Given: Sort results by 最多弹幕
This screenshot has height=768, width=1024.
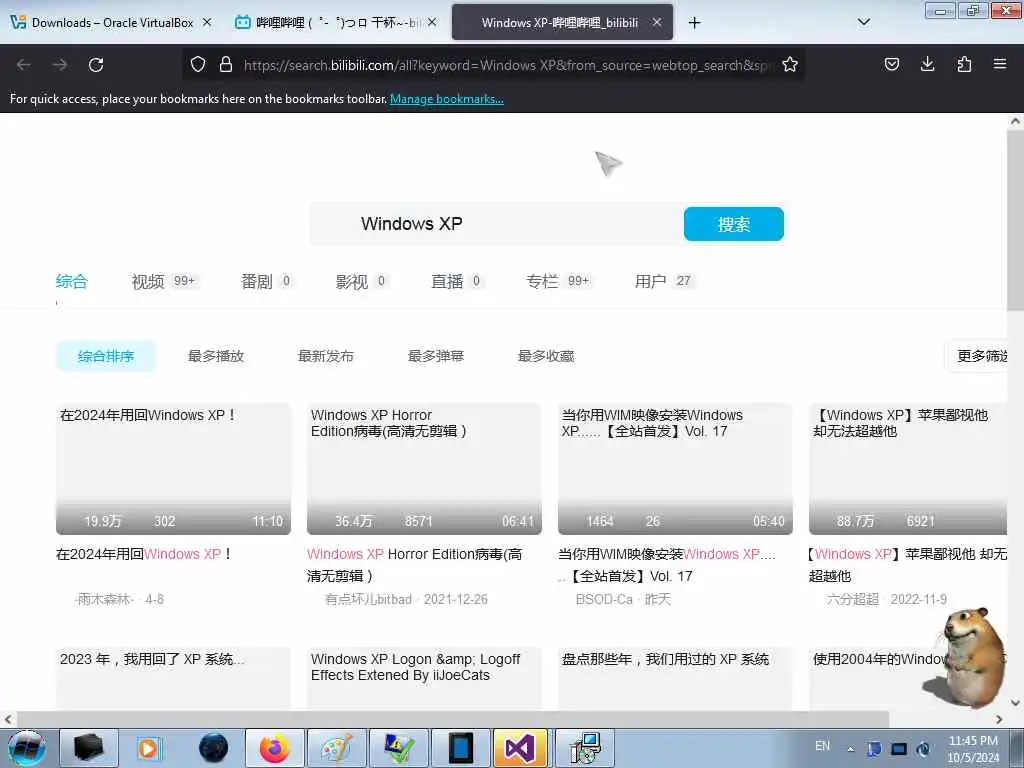Looking at the screenshot, I should tap(436, 356).
